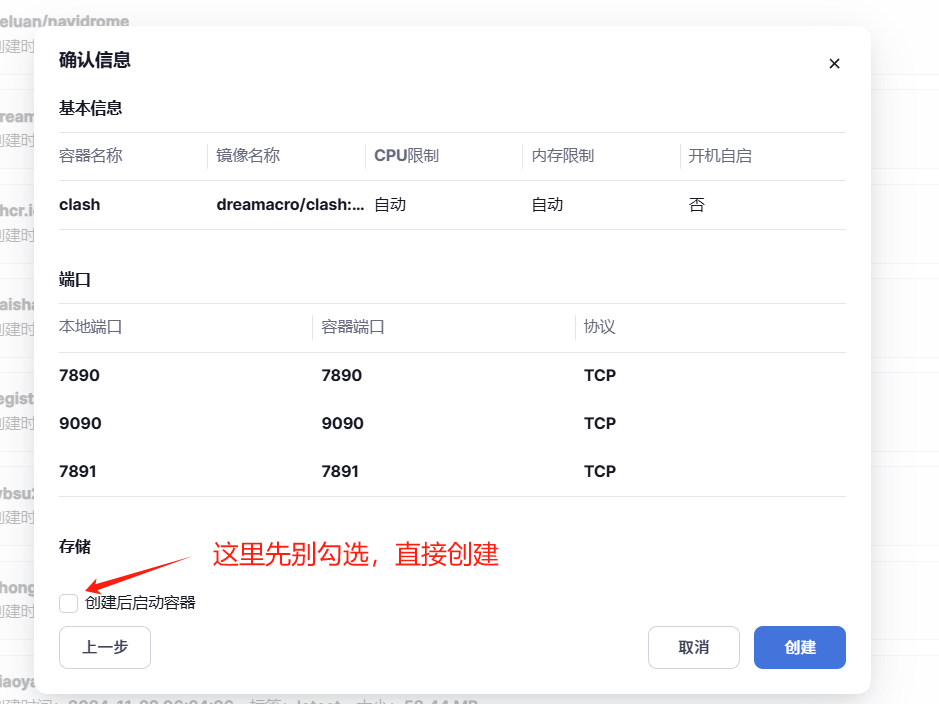The height and width of the screenshot is (704, 939).
Task: Click the 协议 column header
Action: coord(599,327)
